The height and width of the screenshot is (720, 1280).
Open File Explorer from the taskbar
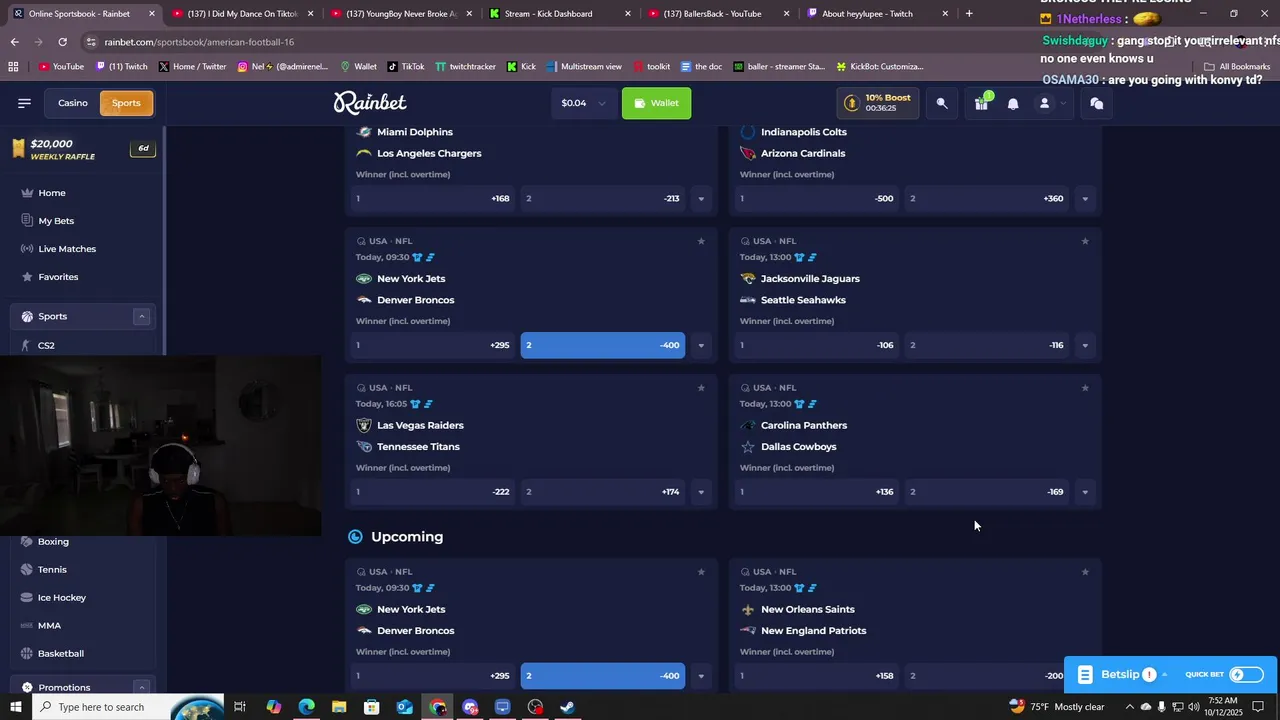(x=339, y=707)
